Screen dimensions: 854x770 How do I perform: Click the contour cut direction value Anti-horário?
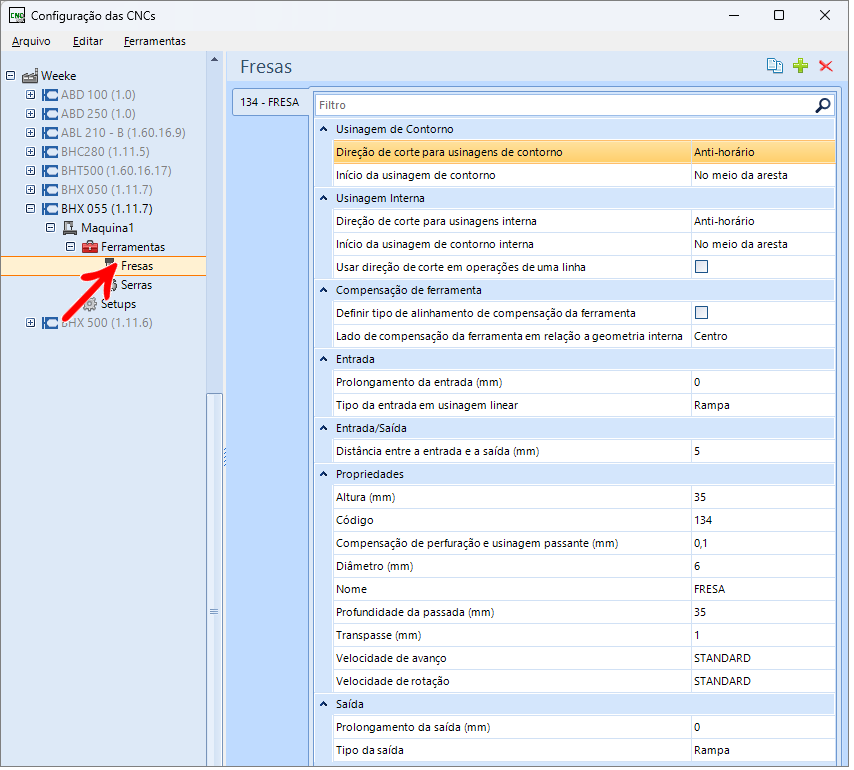tap(762, 152)
